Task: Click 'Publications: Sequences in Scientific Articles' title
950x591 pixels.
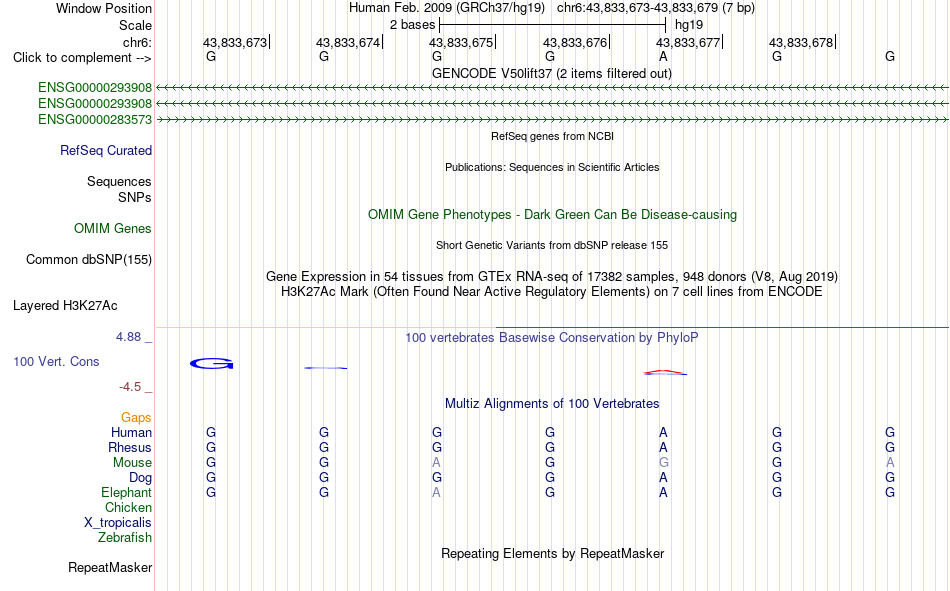Action: 552,167
